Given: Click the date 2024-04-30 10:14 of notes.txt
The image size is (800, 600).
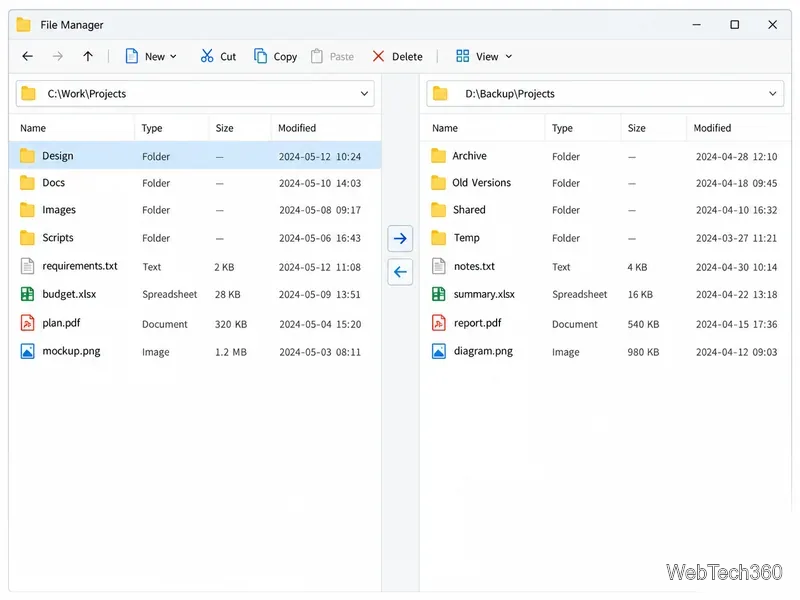Looking at the screenshot, I should pyautogui.click(x=736, y=267).
